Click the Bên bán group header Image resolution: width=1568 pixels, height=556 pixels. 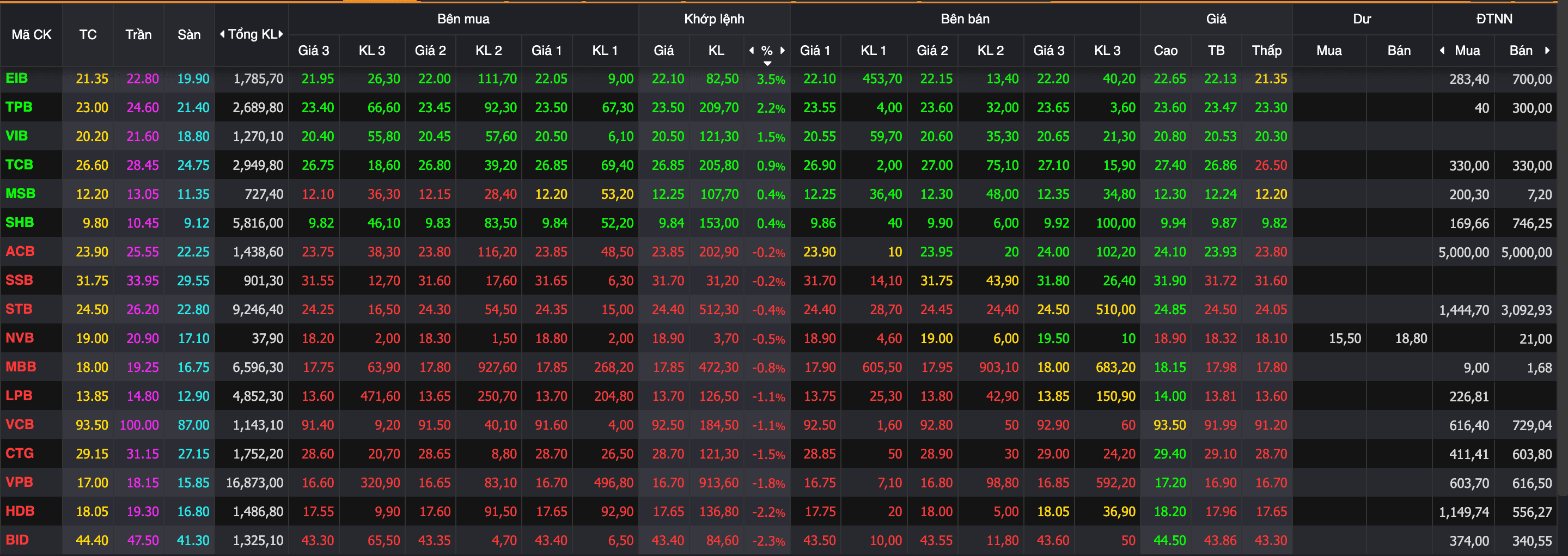[965, 19]
